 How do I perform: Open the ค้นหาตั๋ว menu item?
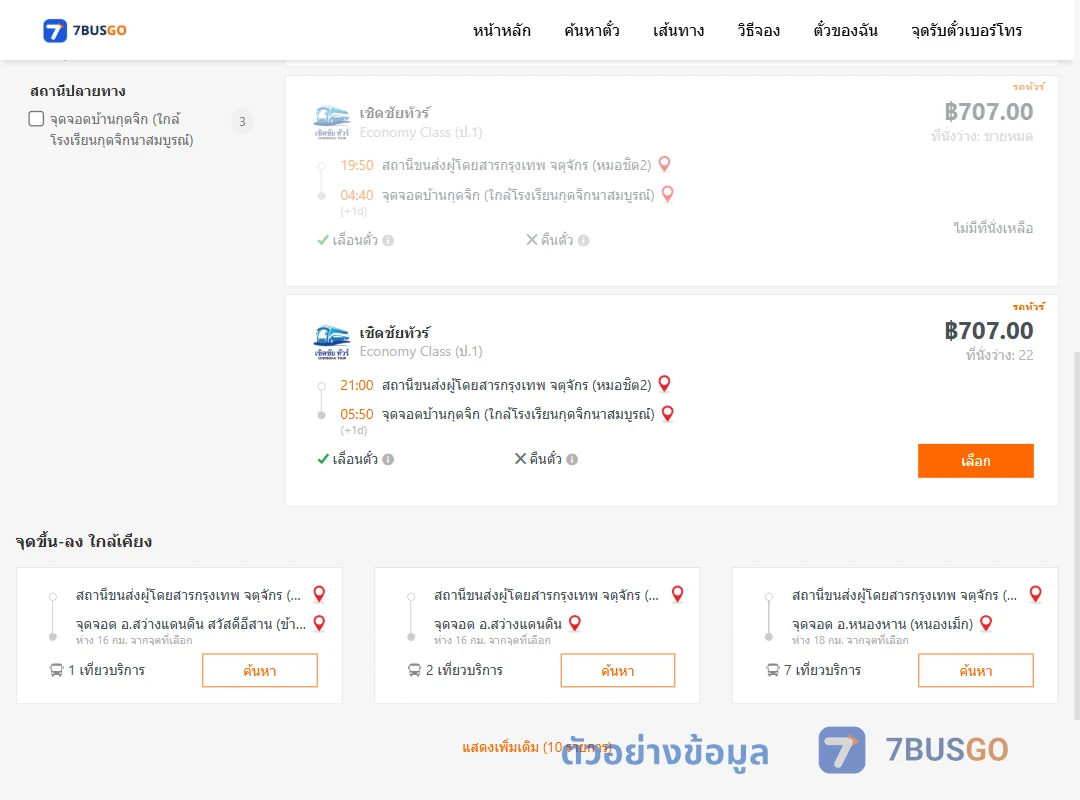pyautogui.click(x=592, y=30)
